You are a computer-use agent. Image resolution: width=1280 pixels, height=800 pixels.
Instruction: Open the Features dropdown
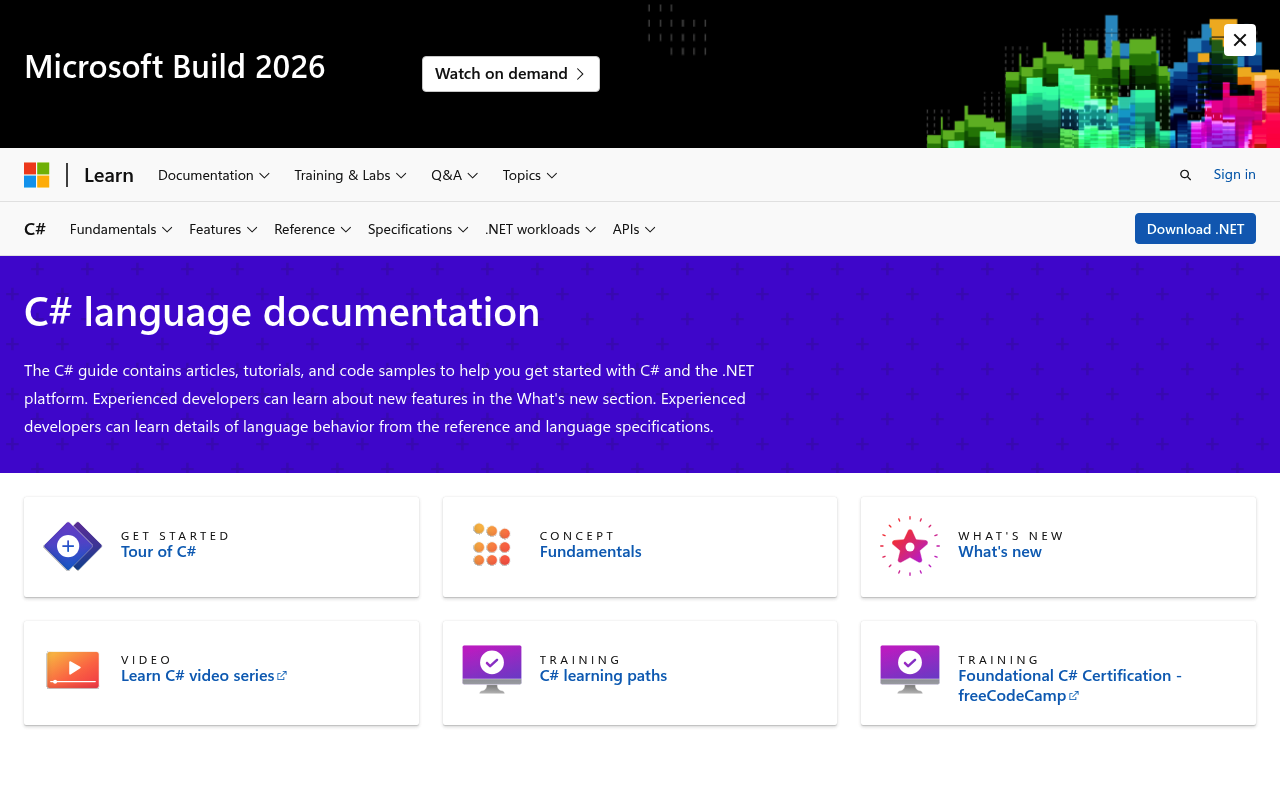223,229
